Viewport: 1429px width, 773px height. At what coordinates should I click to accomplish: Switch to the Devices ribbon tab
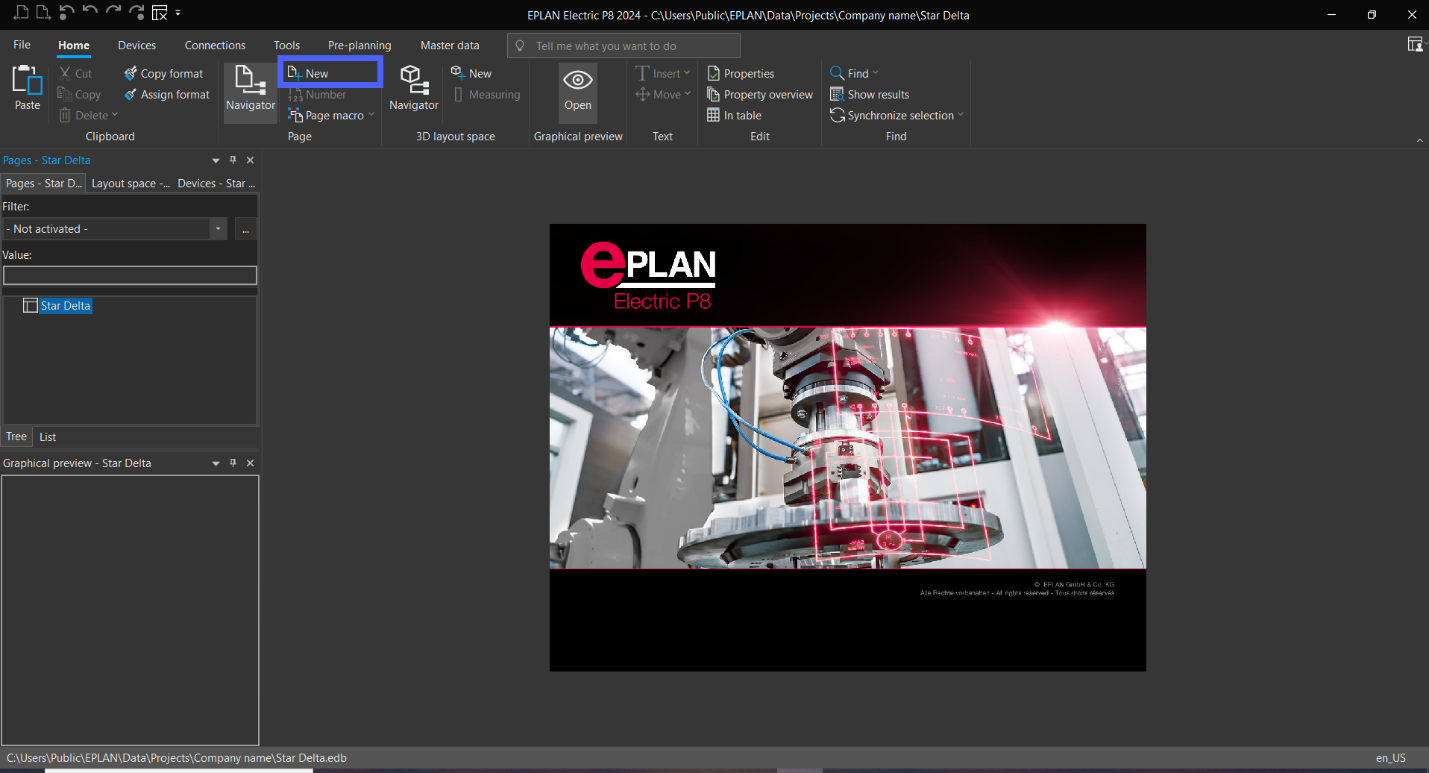click(x=137, y=45)
